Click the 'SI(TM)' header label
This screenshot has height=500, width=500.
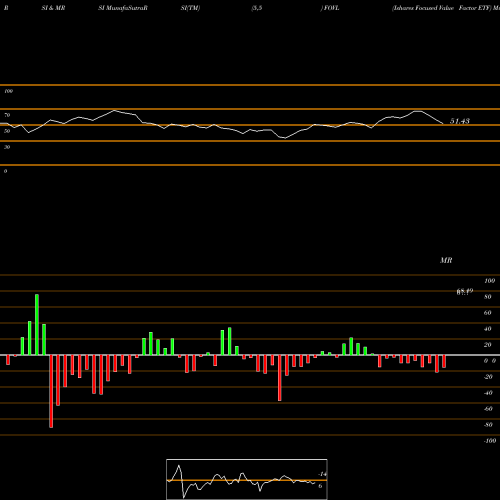pos(190,8)
